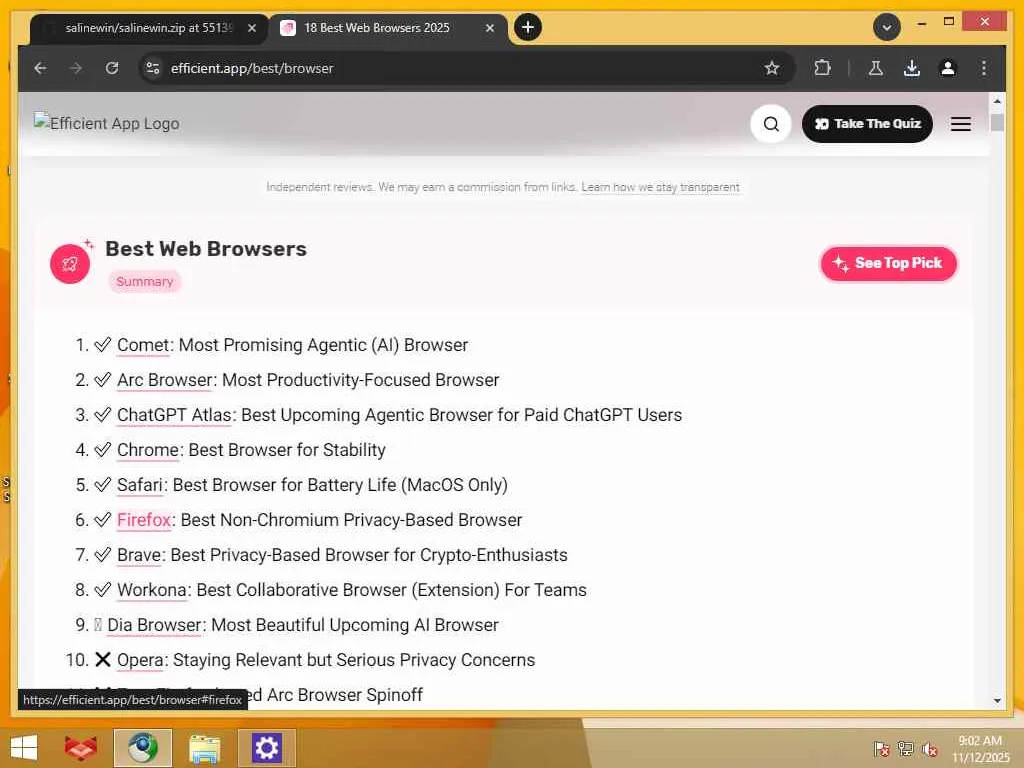Reload the current page
The image size is (1024, 768).
[112, 68]
